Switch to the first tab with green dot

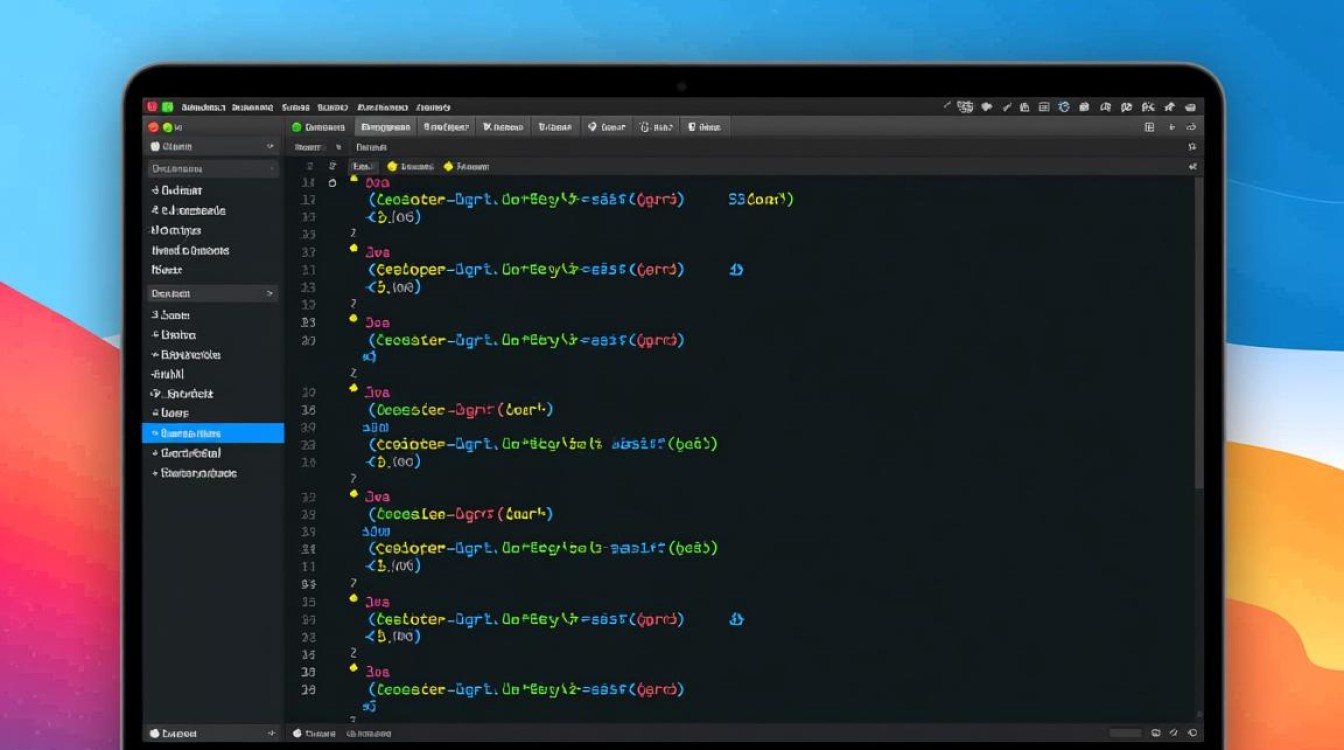click(318, 127)
